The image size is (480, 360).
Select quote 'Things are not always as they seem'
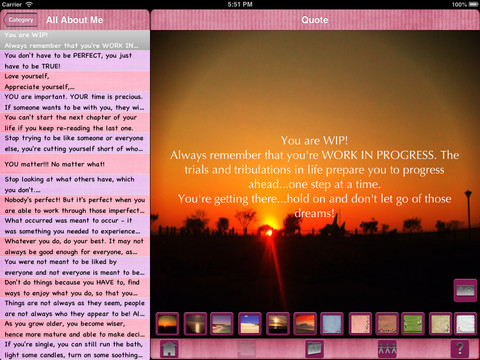pyautogui.click(x=75, y=309)
